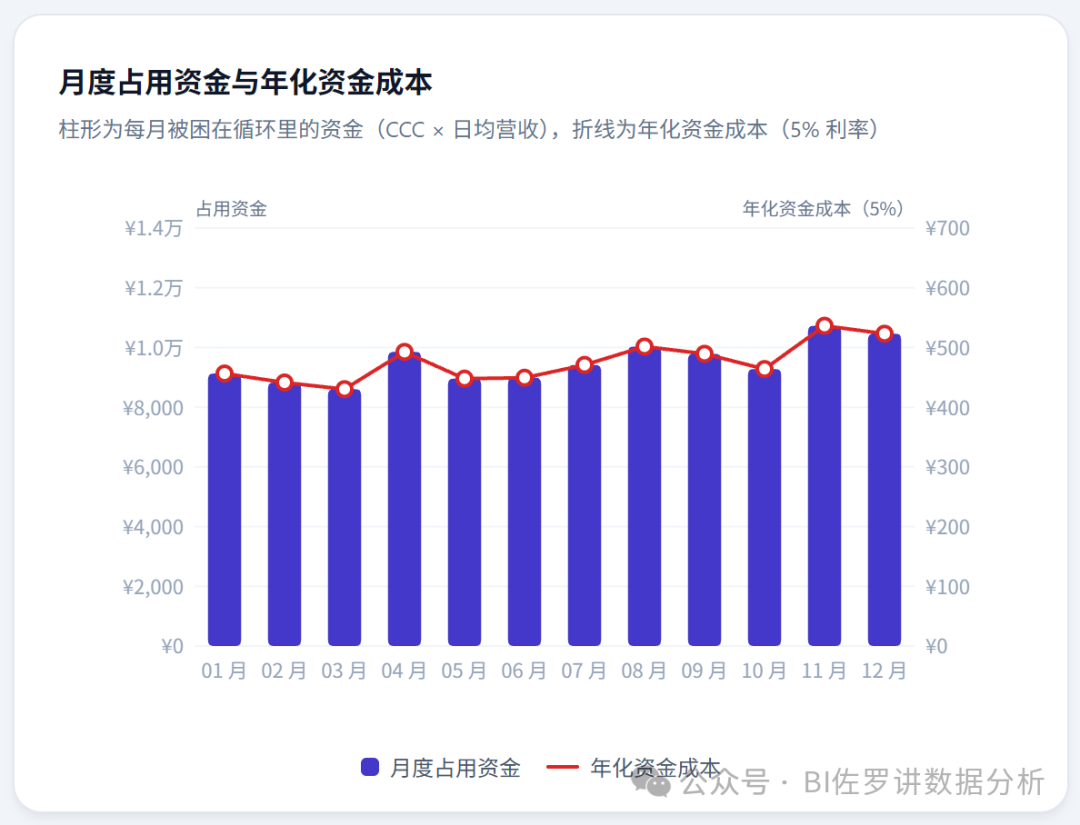This screenshot has width=1080, height=825.
Task: Click the subtitle beginning 柱形为每月被困在循环里的资金
Action: (x=468, y=129)
